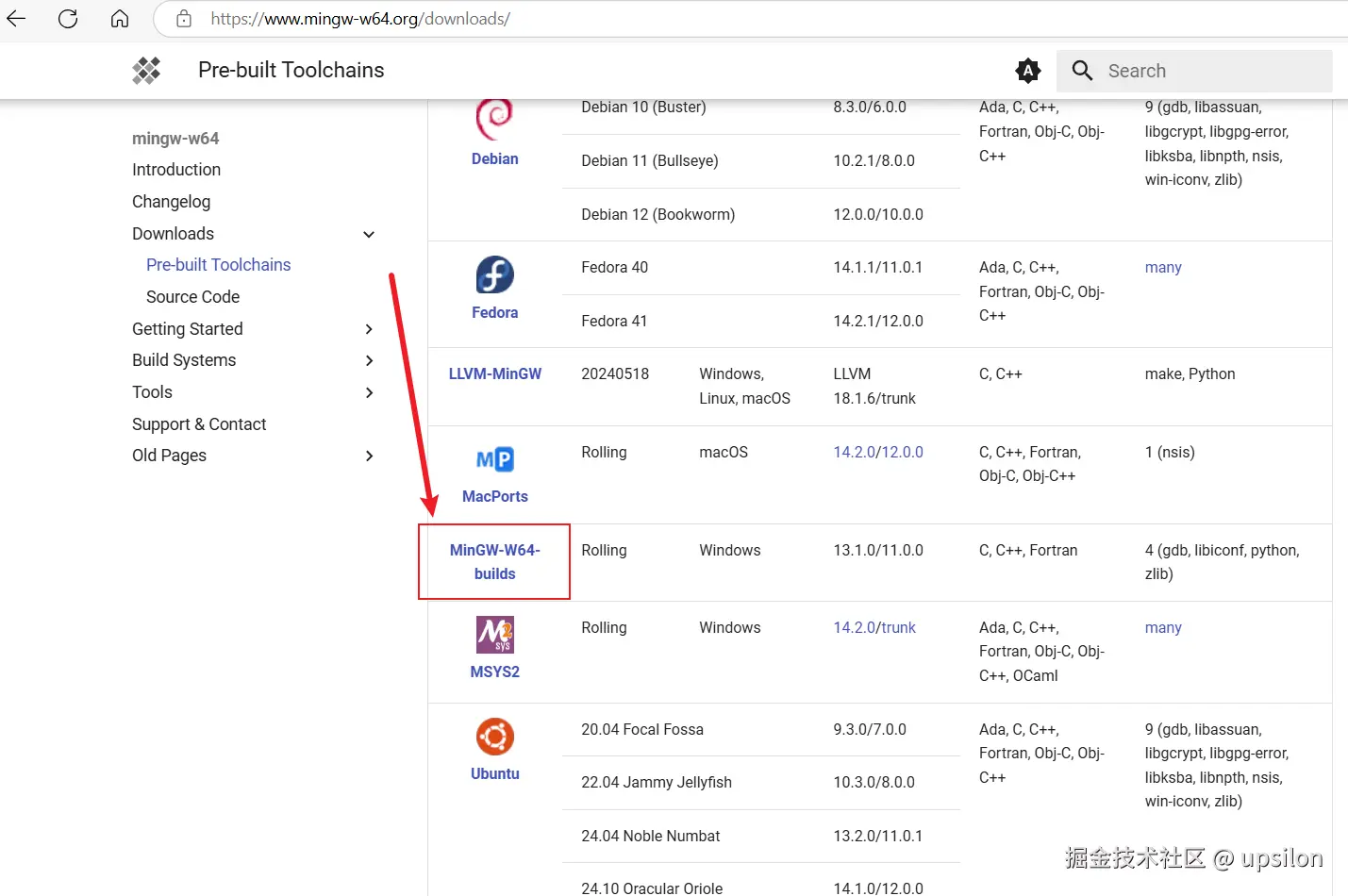Select the Fedora 40 cell
The height and width of the screenshot is (896, 1348).
pos(615,268)
